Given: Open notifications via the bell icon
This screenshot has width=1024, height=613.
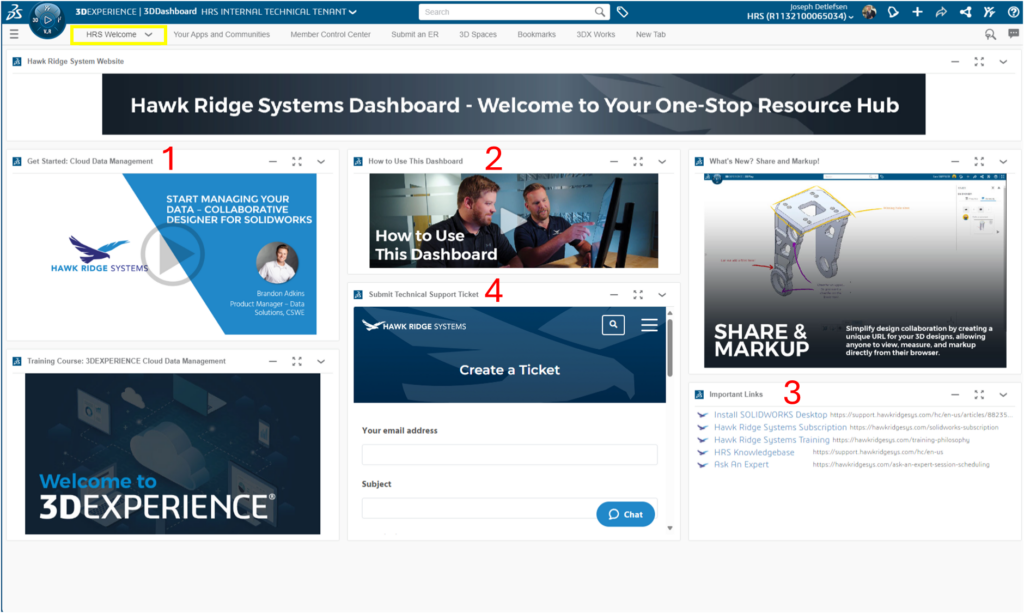Looking at the screenshot, I should point(893,11).
